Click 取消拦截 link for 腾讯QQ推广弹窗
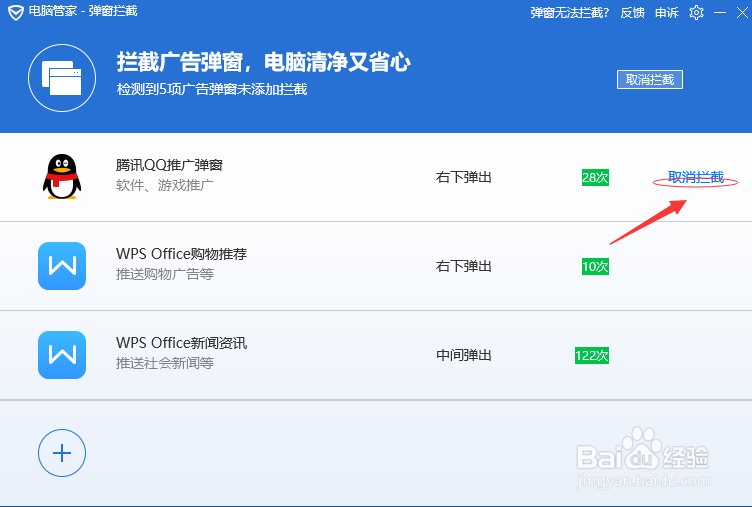Viewport: 752px width, 507px height. pyautogui.click(x=696, y=177)
